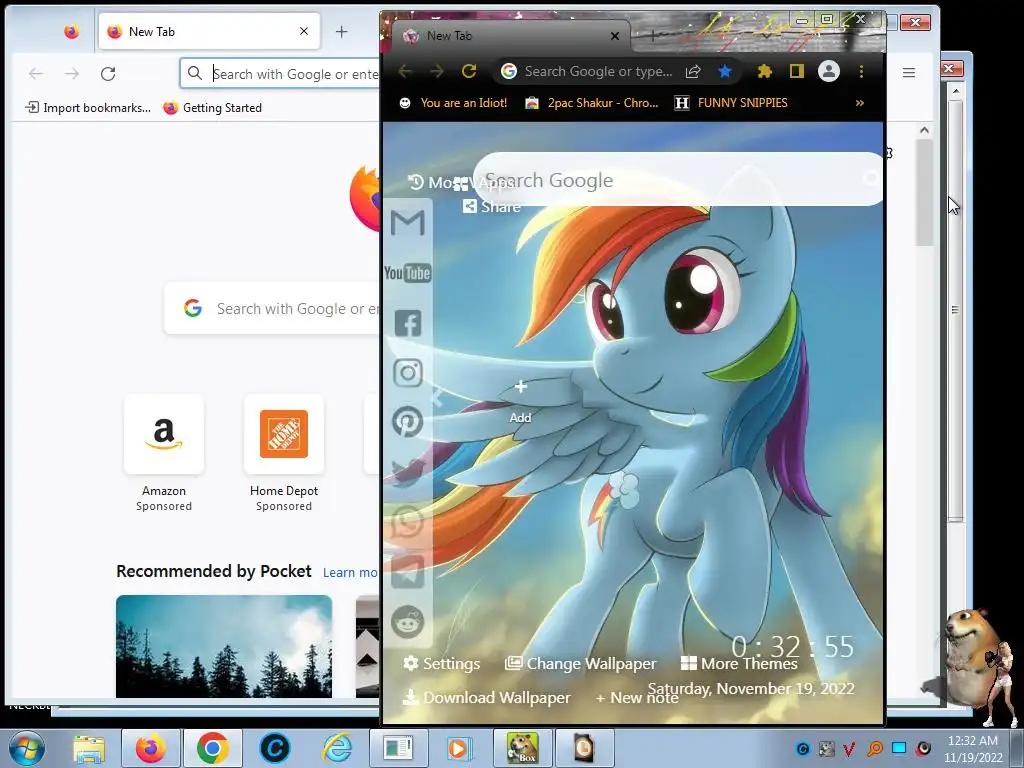The height and width of the screenshot is (768, 1024).
Task: Open Instagram shortcut in Chrome sidebar
Action: coord(408,373)
